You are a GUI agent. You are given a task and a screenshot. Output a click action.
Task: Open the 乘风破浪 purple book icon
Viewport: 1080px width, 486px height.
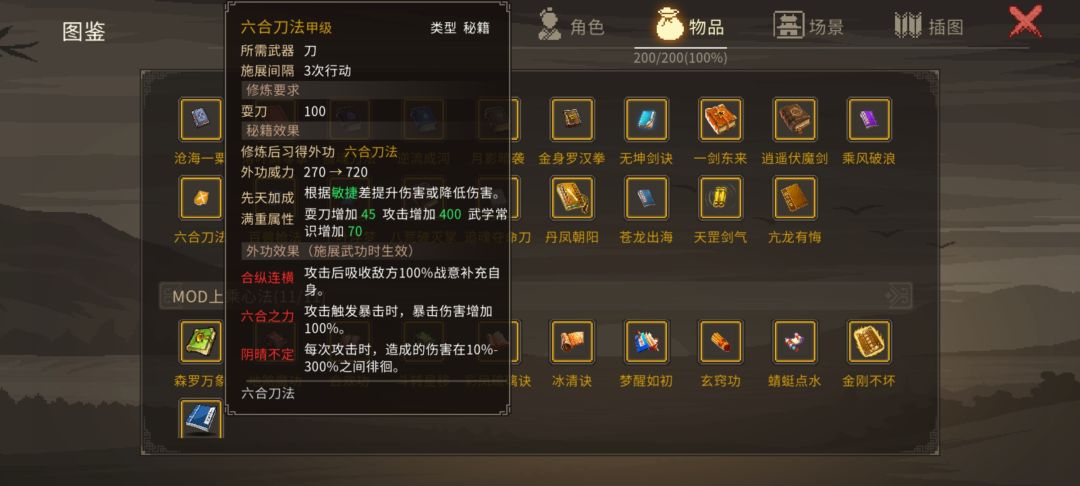pyautogui.click(x=869, y=120)
